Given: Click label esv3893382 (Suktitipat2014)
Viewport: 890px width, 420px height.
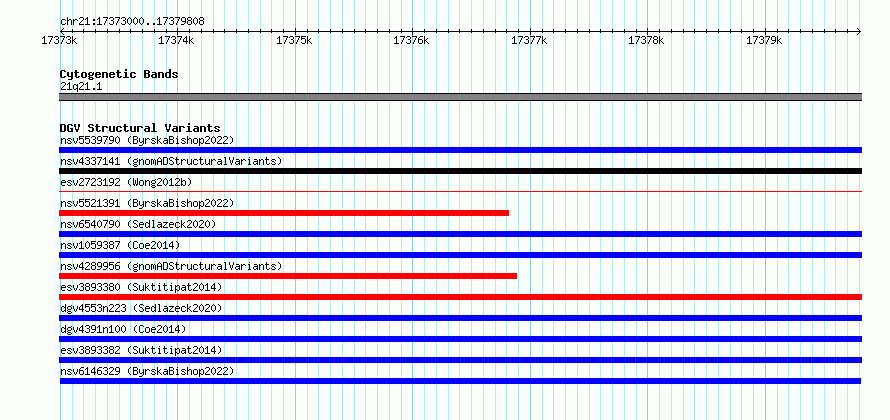Looking at the screenshot, I should 141,350.
